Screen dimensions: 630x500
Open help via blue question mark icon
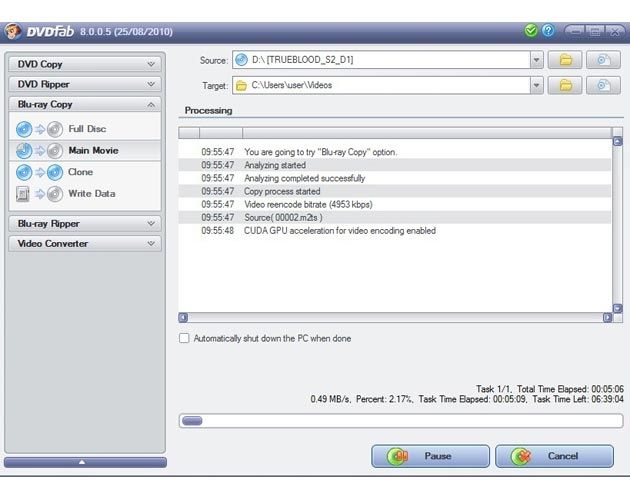coord(548,31)
